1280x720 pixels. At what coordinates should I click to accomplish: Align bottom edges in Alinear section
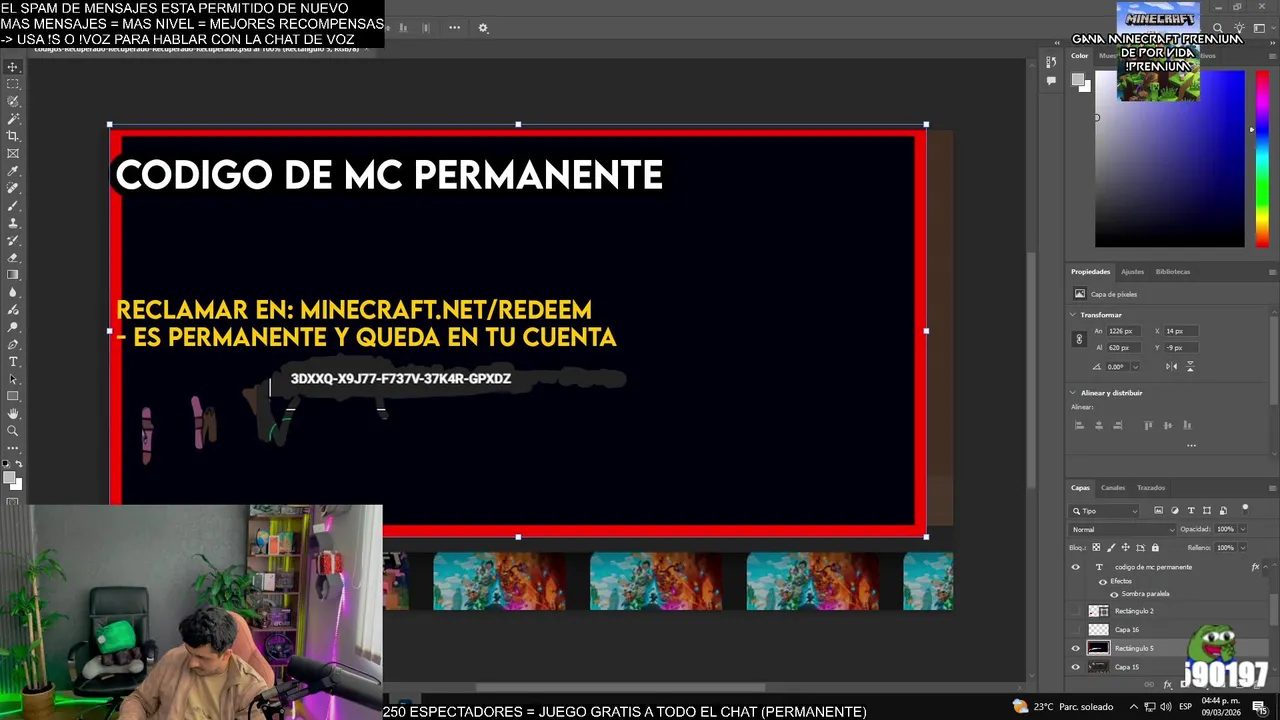pyautogui.click(x=1187, y=425)
